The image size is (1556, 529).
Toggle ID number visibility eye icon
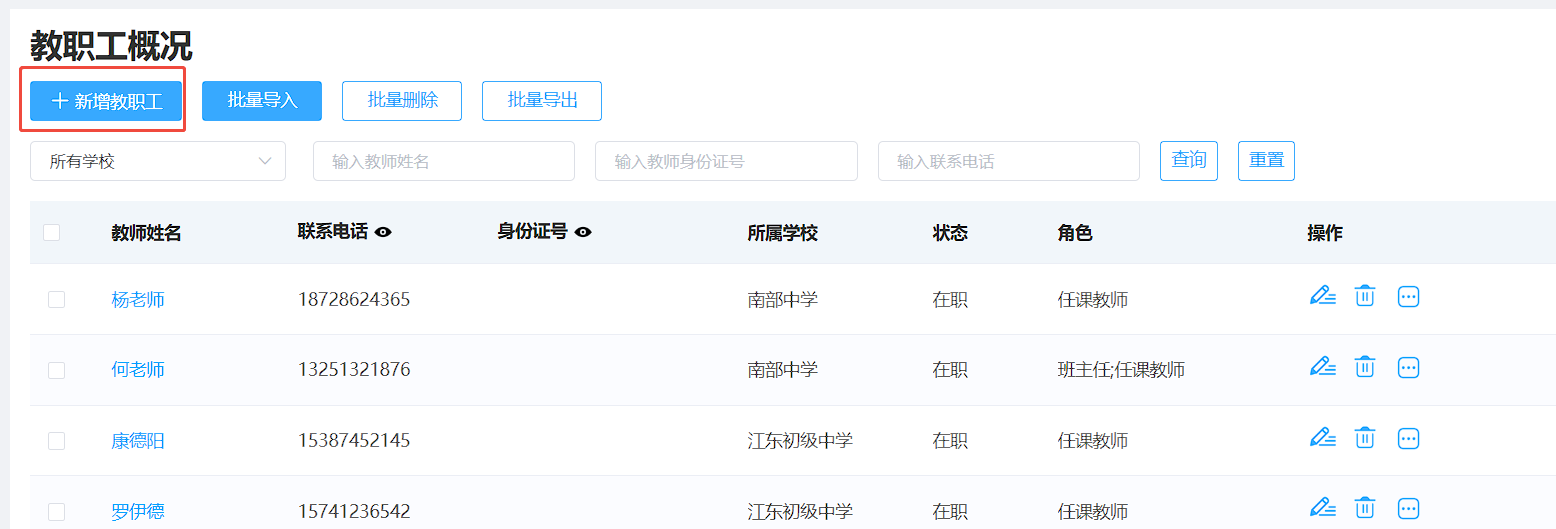click(x=583, y=232)
